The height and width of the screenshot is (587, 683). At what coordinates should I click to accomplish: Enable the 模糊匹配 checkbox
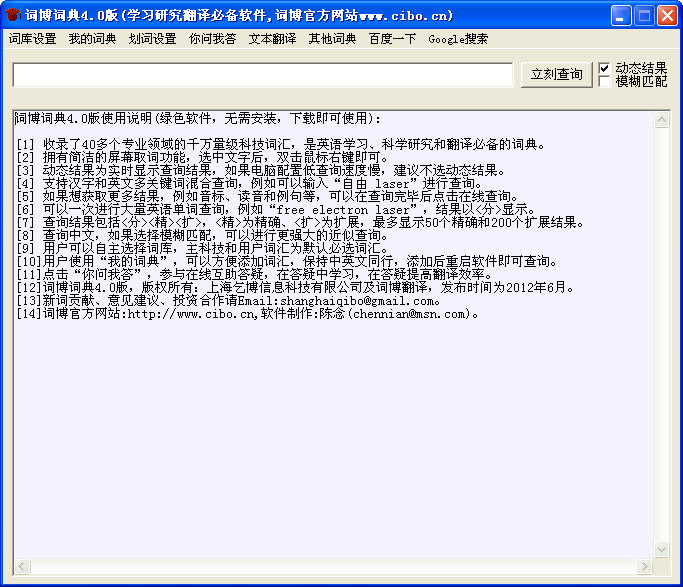click(x=604, y=82)
